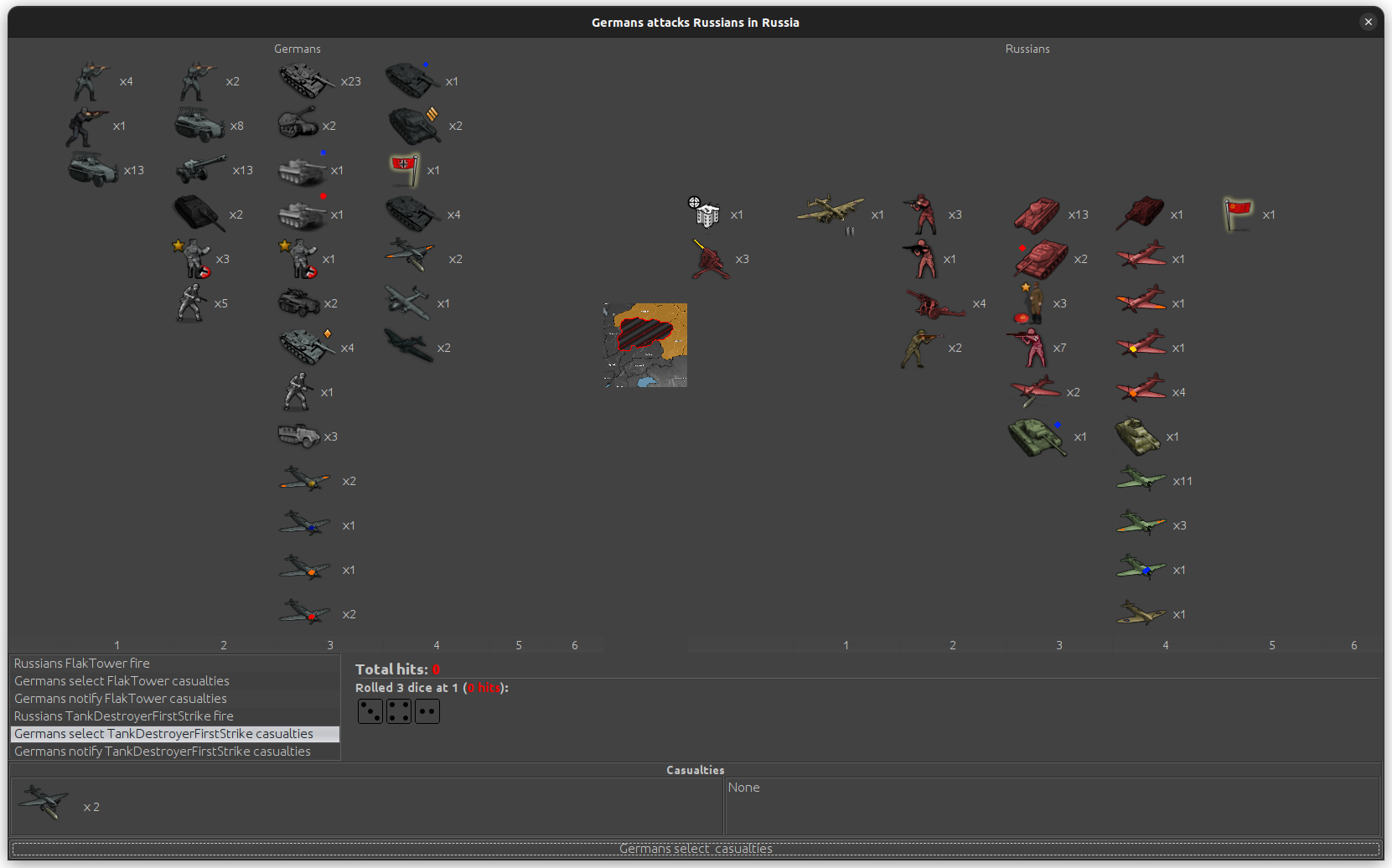The height and width of the screenshot is (868, 1392).
Task: Select German tank stack x23
Action: [306, 81]
